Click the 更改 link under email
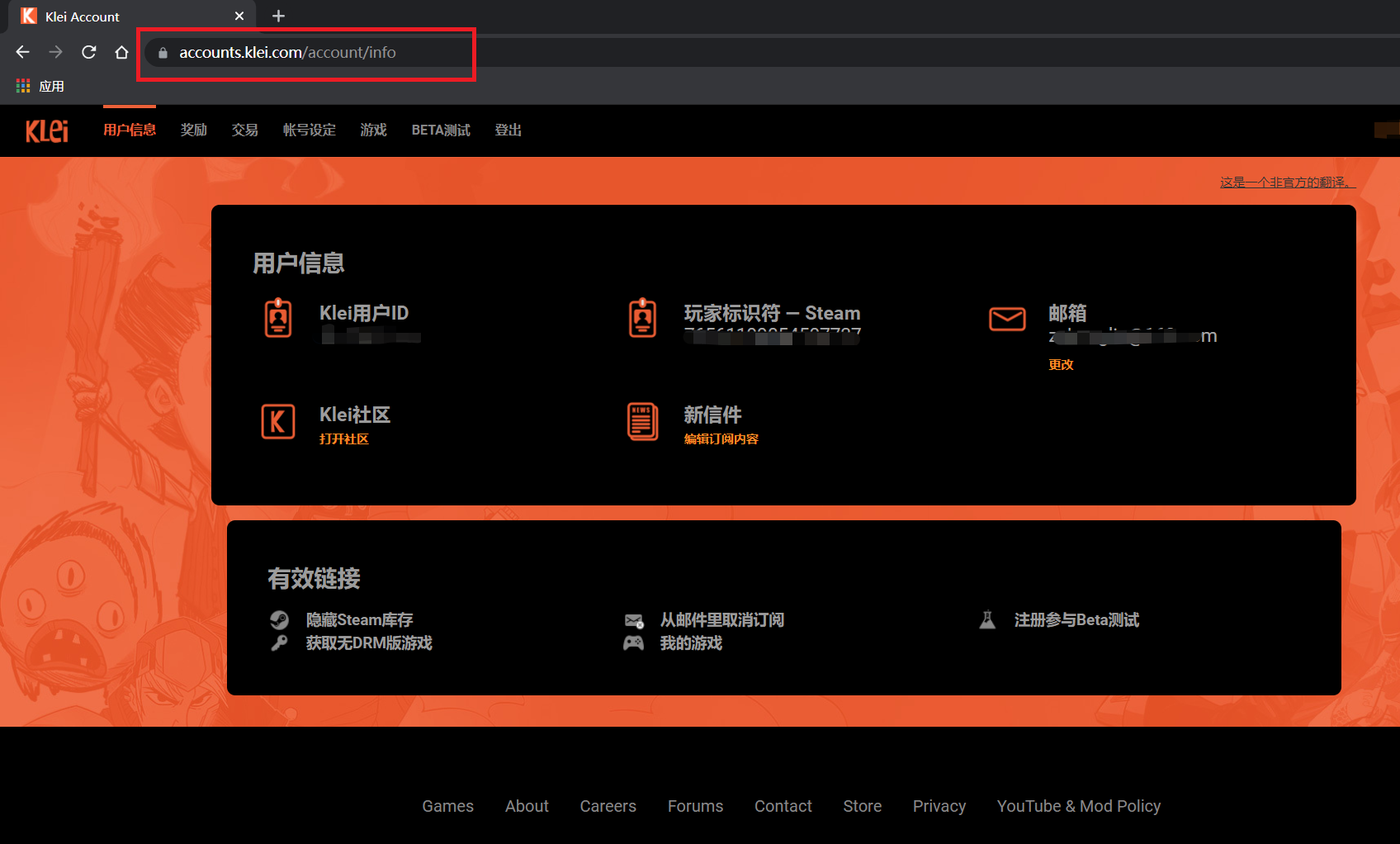The image size is (1400, 844). pyautogui.click(x=1061, y=364)
